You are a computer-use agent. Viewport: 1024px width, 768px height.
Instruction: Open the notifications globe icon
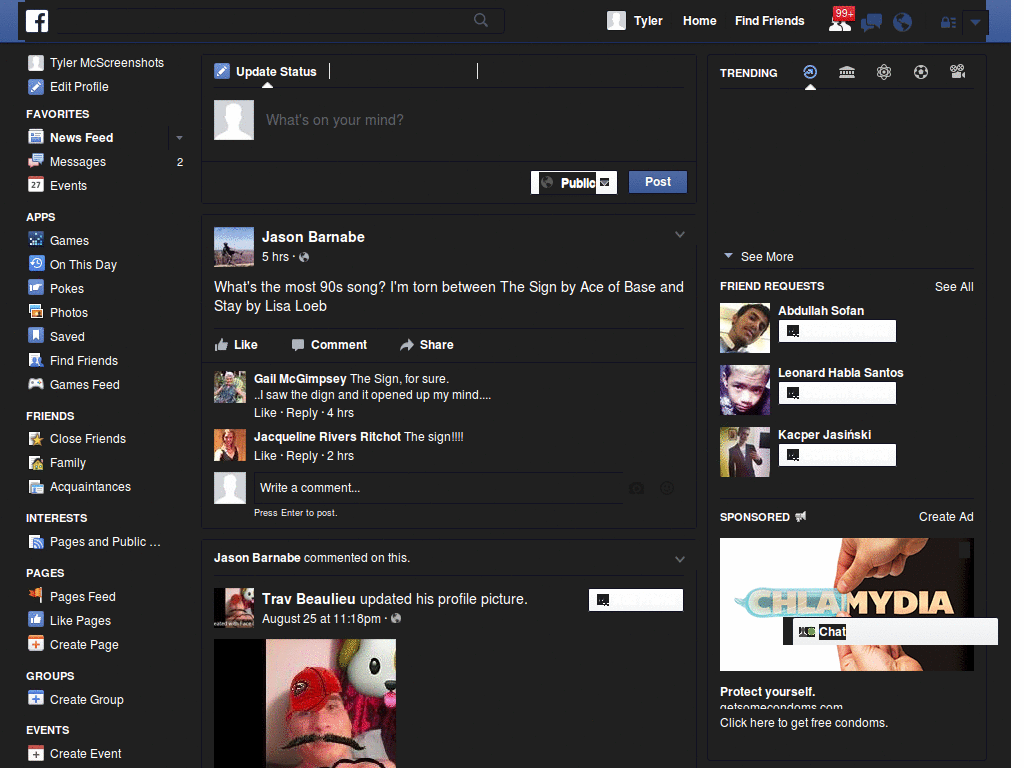tap(902, 22)
